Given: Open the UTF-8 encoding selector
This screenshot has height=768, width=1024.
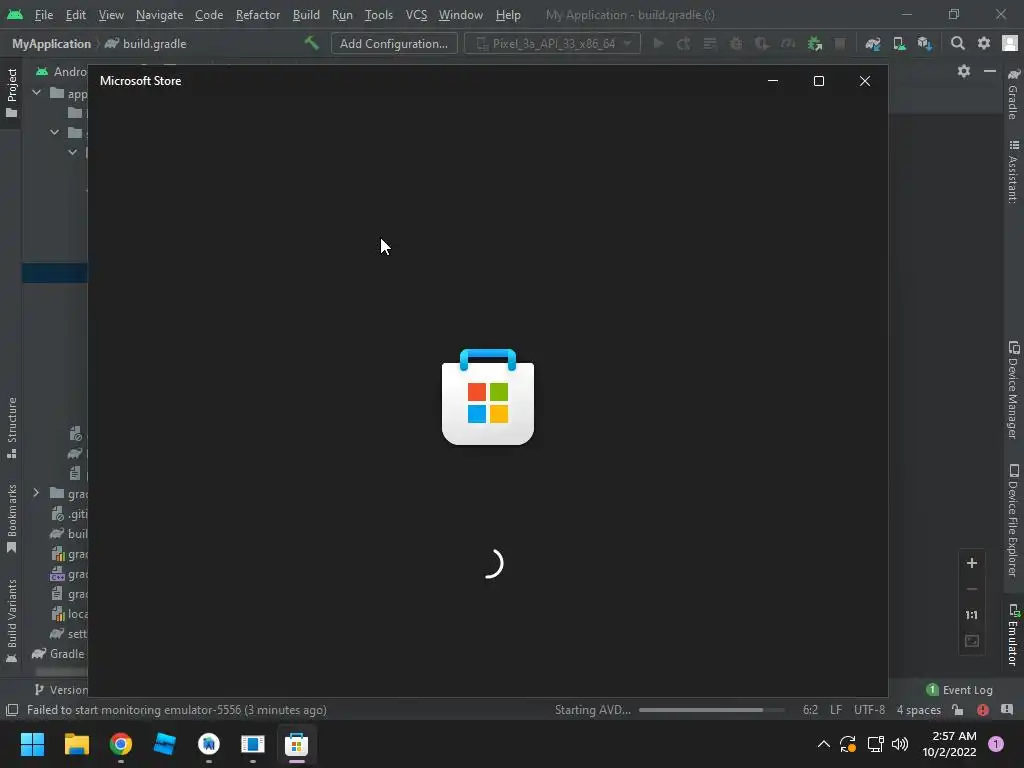Looking at the screenshot, I should (869, 710).
